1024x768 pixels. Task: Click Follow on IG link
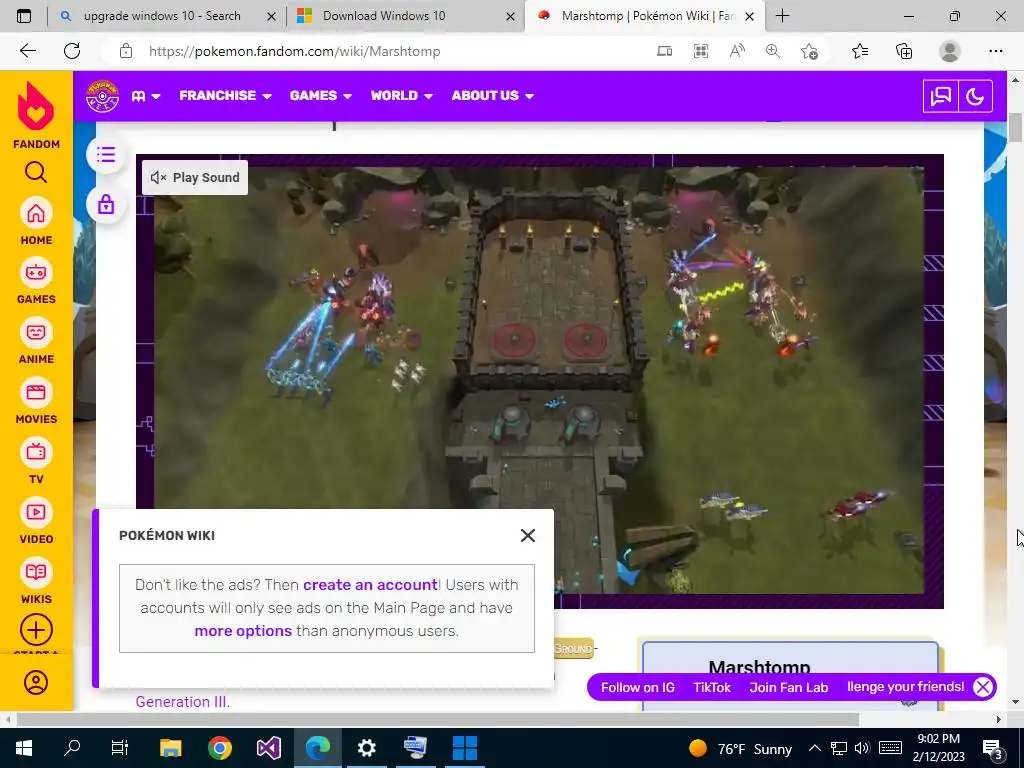(x=637, y=687)
